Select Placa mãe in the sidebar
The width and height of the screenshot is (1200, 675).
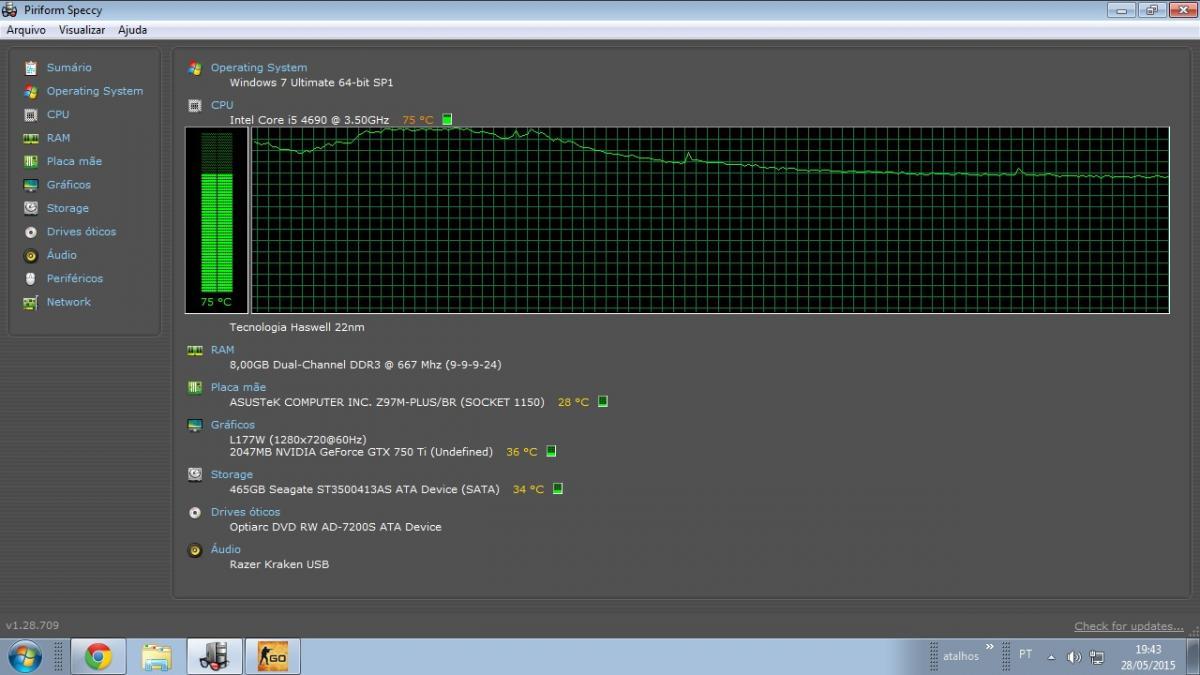click(74, 161)
